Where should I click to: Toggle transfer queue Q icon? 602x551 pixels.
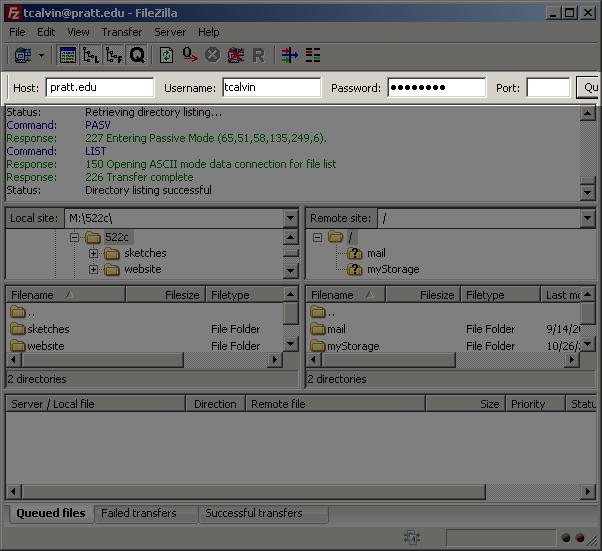(x=137, y=56)
